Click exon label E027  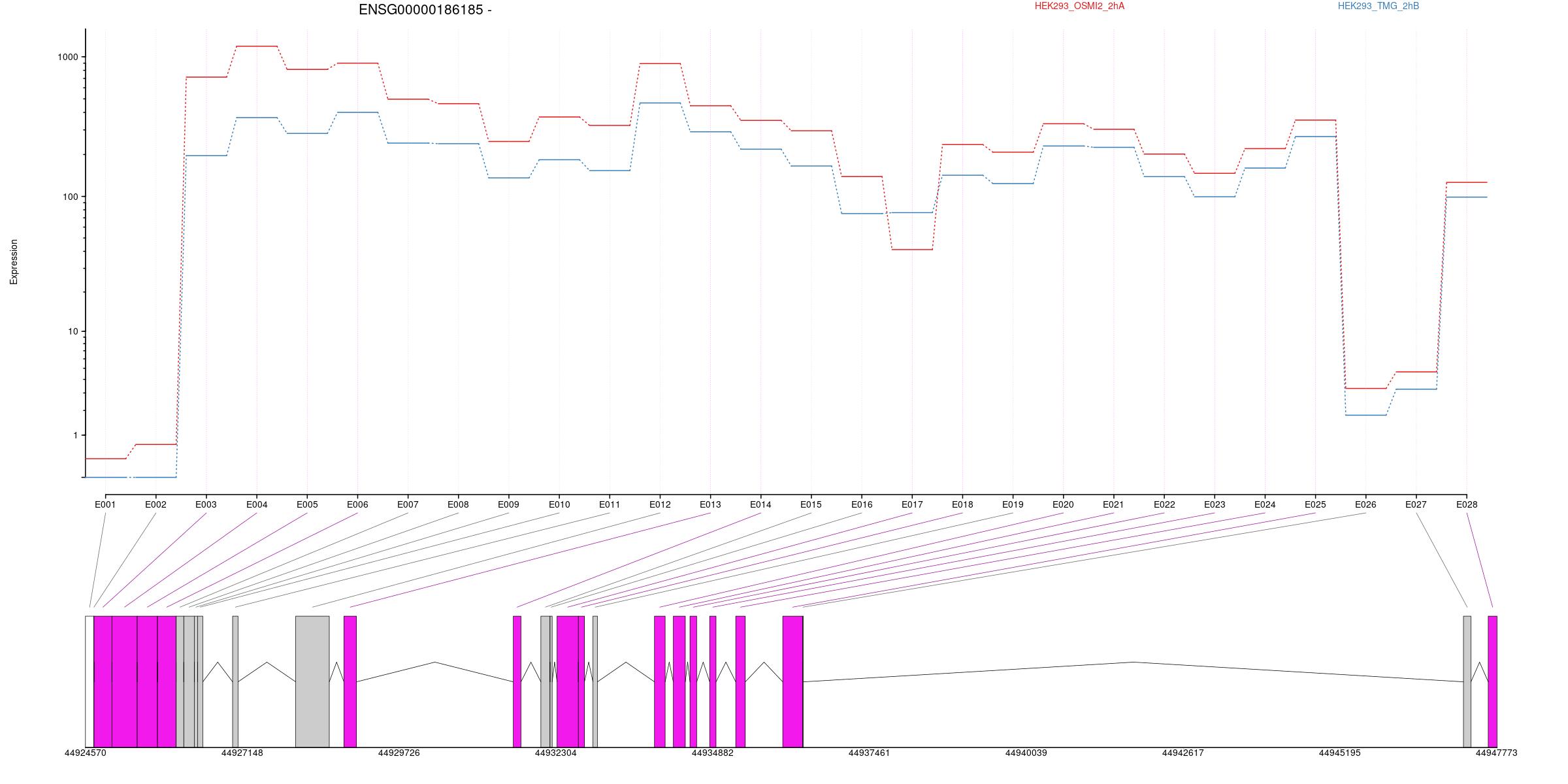[1416, 504]
